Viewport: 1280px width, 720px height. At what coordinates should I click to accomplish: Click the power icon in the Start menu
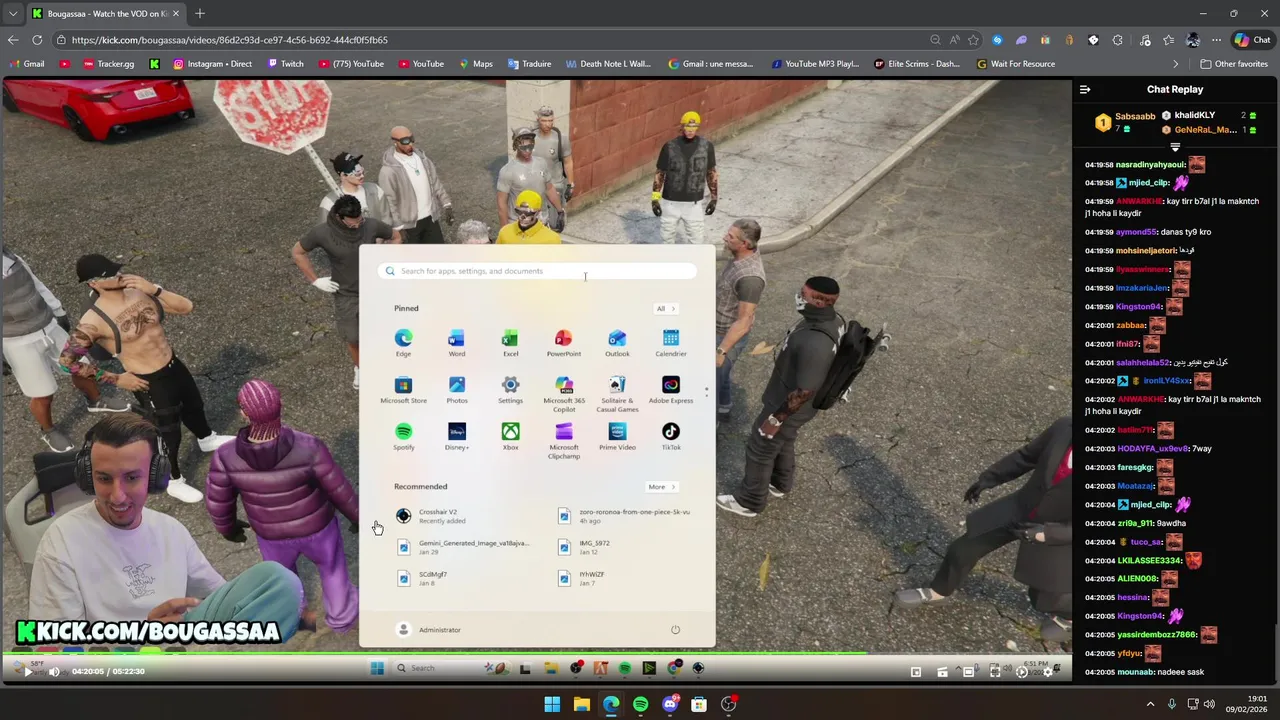675,630
